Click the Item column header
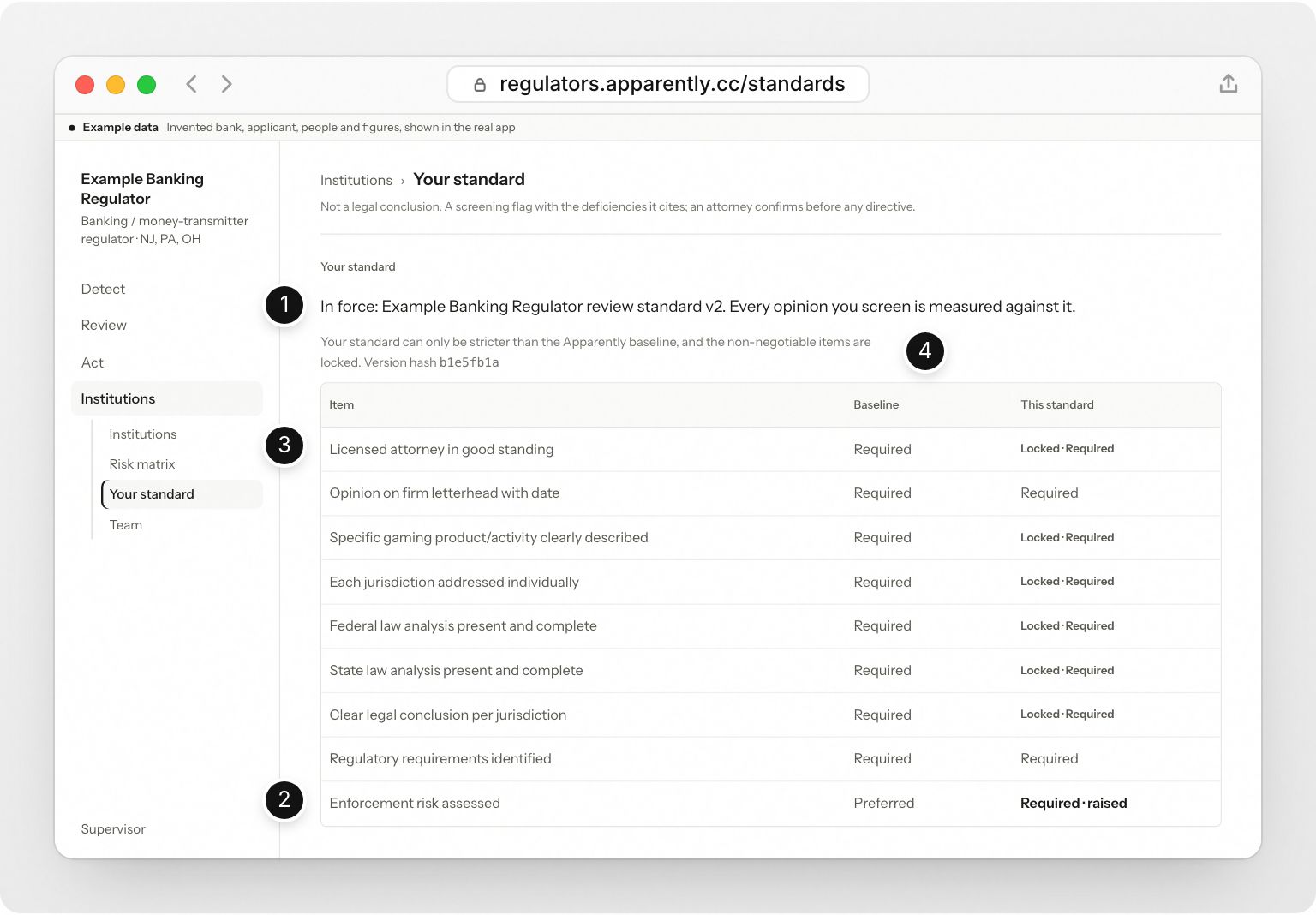Image resolution: width=1316 pixels, height=915 pixels. point(342,404)
